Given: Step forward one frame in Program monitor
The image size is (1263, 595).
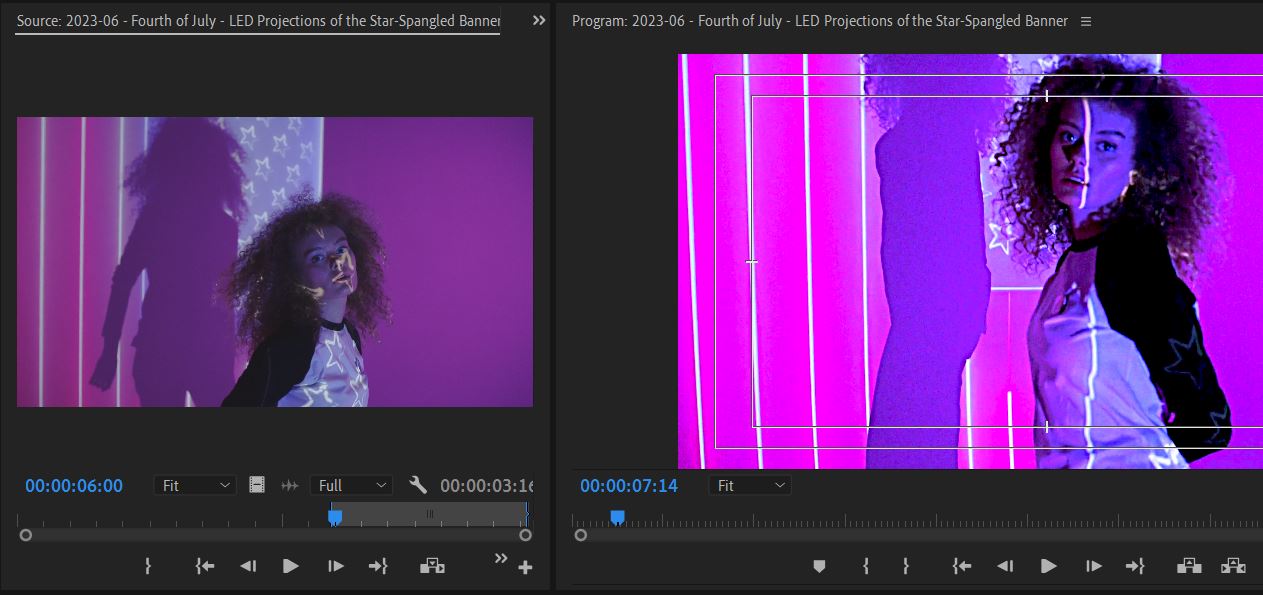Looking at the screenshot, I should (1094, 566).
